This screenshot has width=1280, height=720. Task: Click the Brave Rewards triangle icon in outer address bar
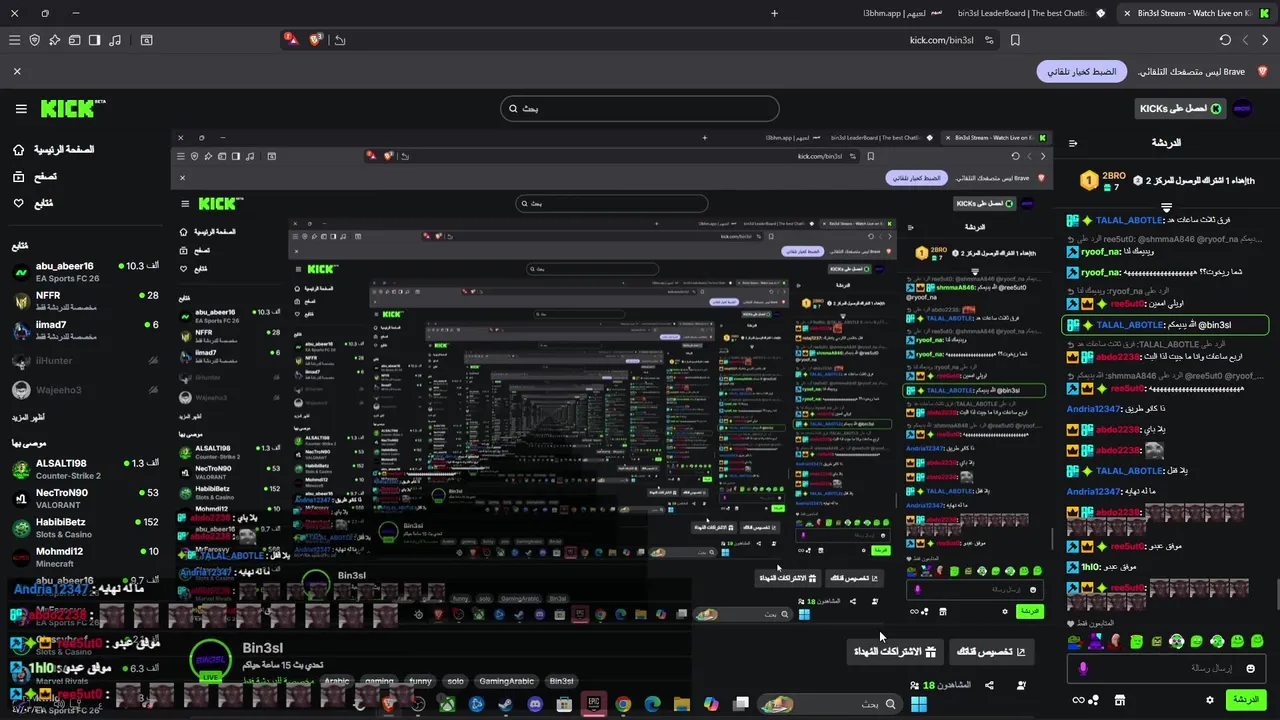click(x=290, y=40)
